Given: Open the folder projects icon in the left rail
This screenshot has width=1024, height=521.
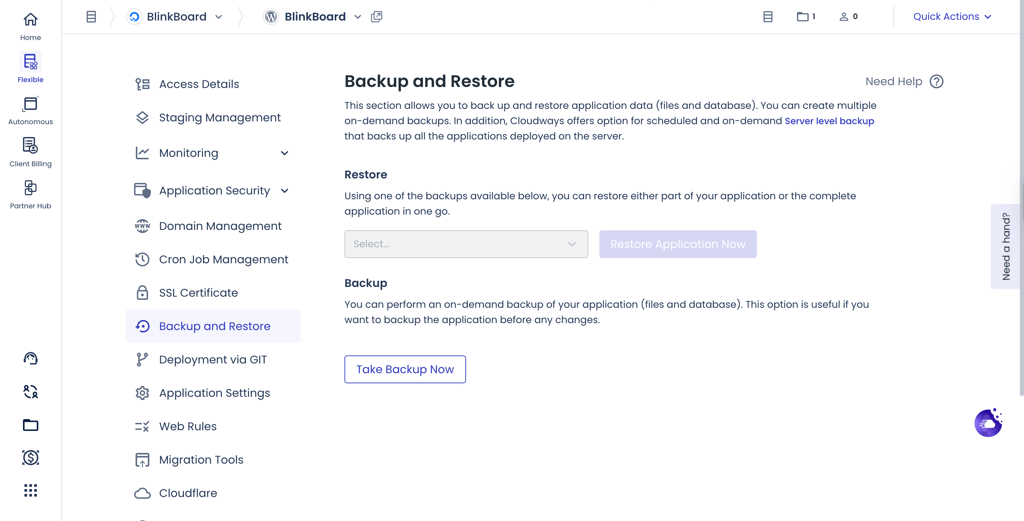Looking at the screenshot, I should 30,425.
